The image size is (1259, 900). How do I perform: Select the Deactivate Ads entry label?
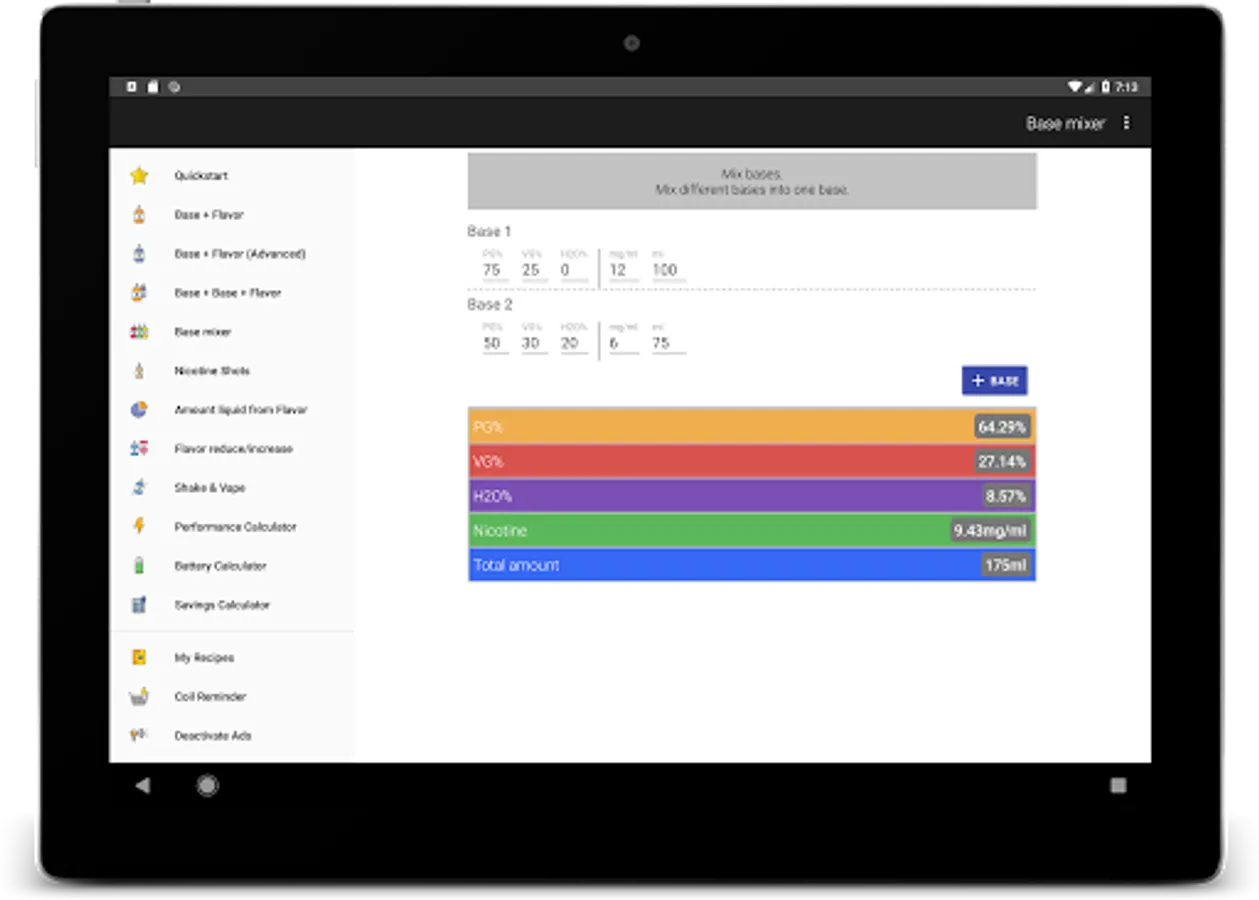click(213, 736)
